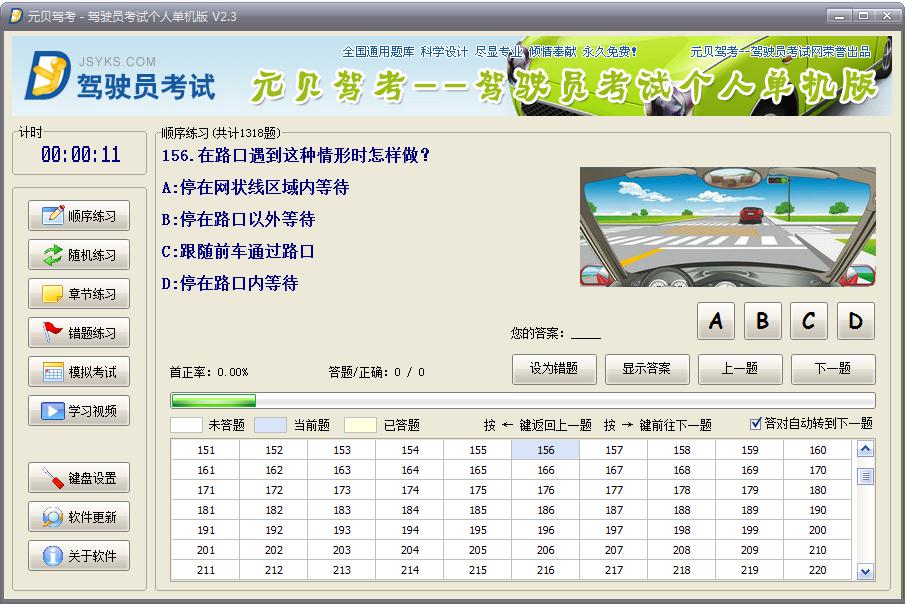Check for 软件更新 software update
The height and width of the screenshot is (604, 905).
[x=79, y=517]
